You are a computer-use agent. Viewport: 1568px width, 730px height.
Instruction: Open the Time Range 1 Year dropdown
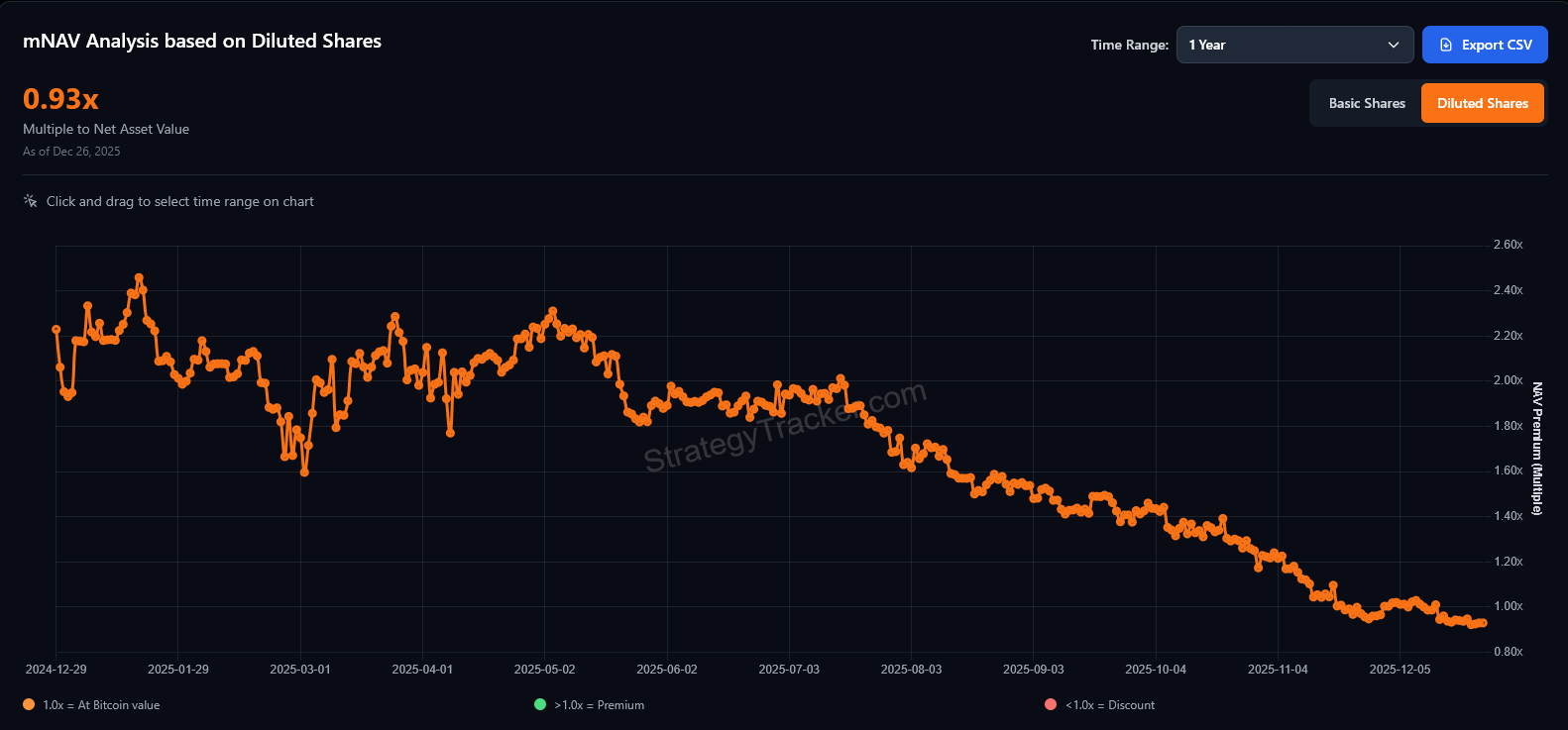tap(1293, 45)
